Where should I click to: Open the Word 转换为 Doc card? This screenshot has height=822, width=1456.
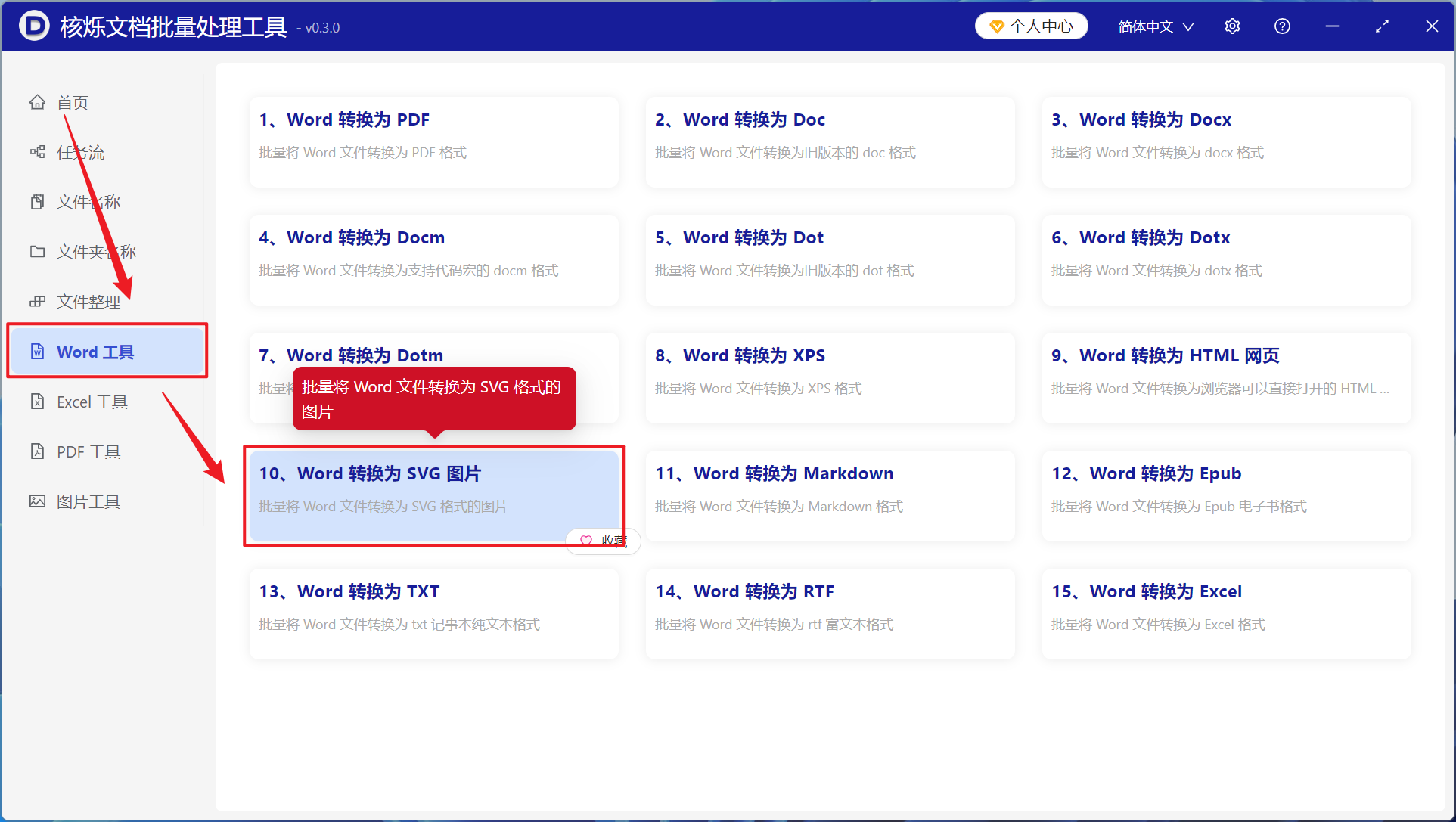[x=830, y=142]
